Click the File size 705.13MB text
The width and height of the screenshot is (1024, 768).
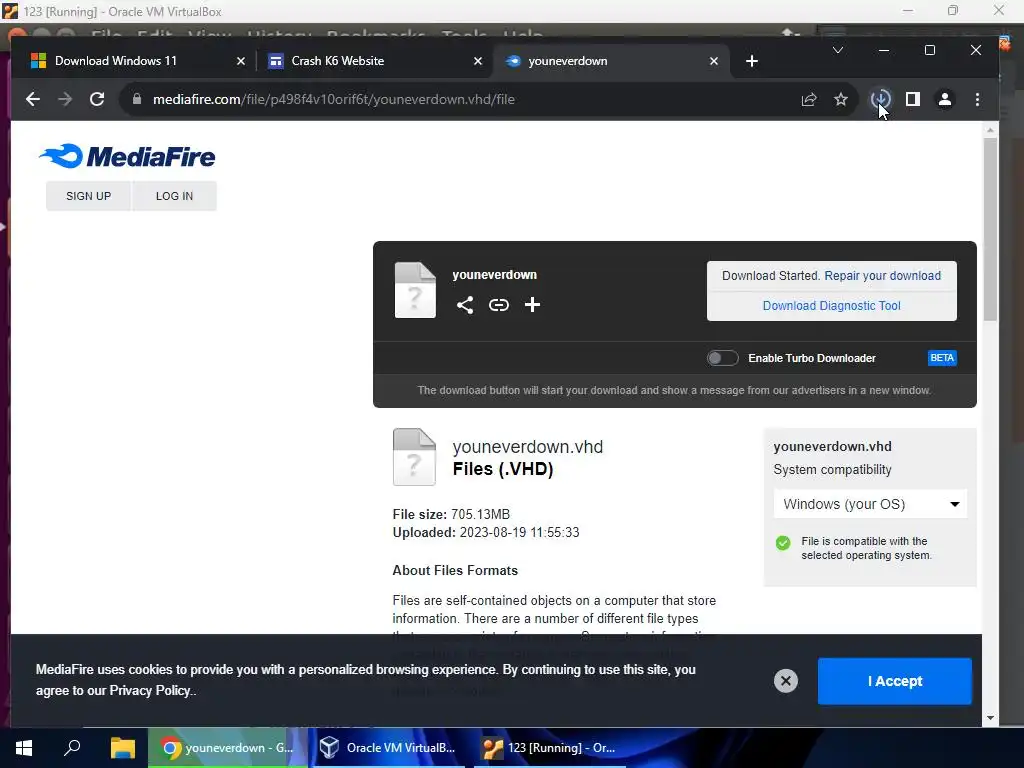tap(451, 515)
